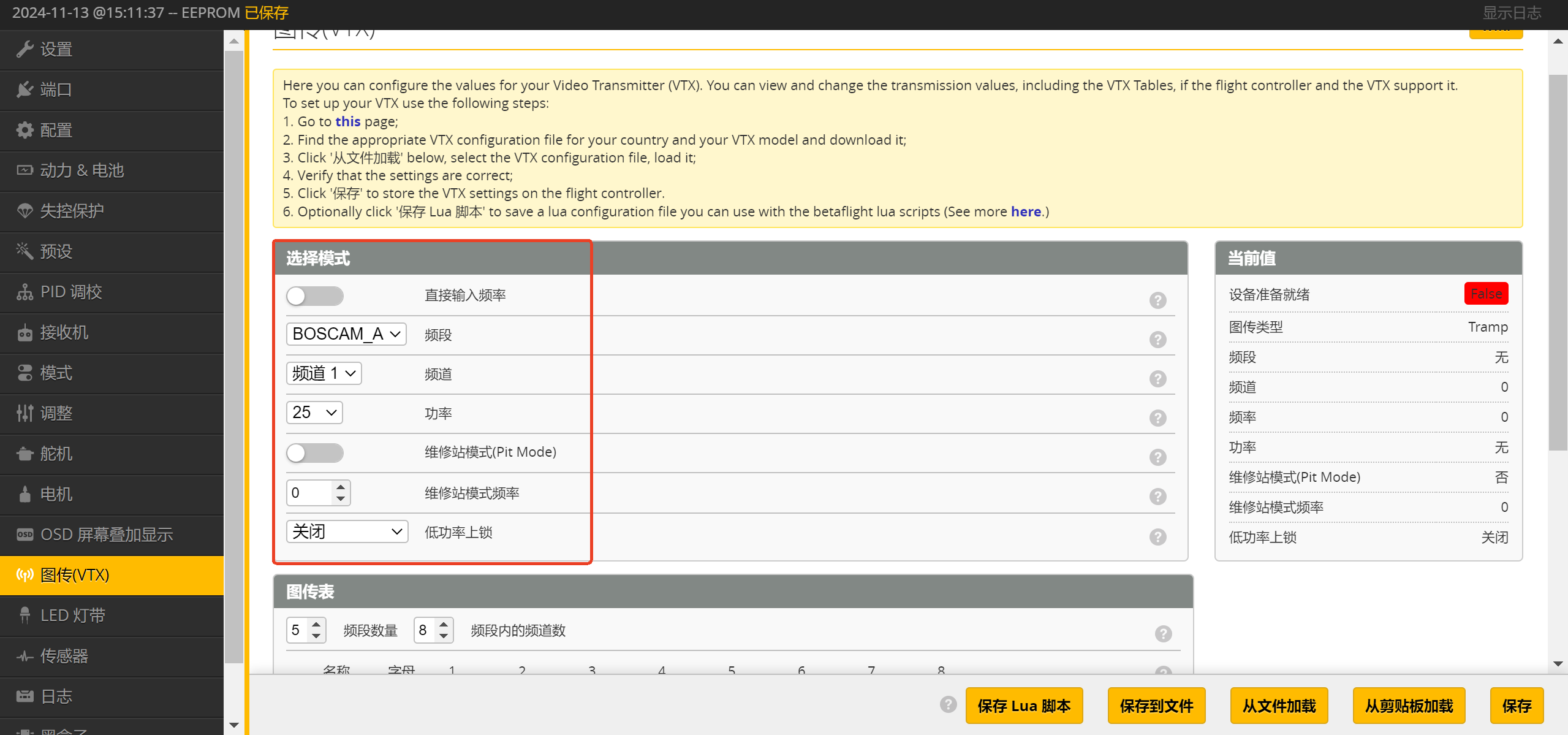Click 从文件加载 button

pos(1279,706)
